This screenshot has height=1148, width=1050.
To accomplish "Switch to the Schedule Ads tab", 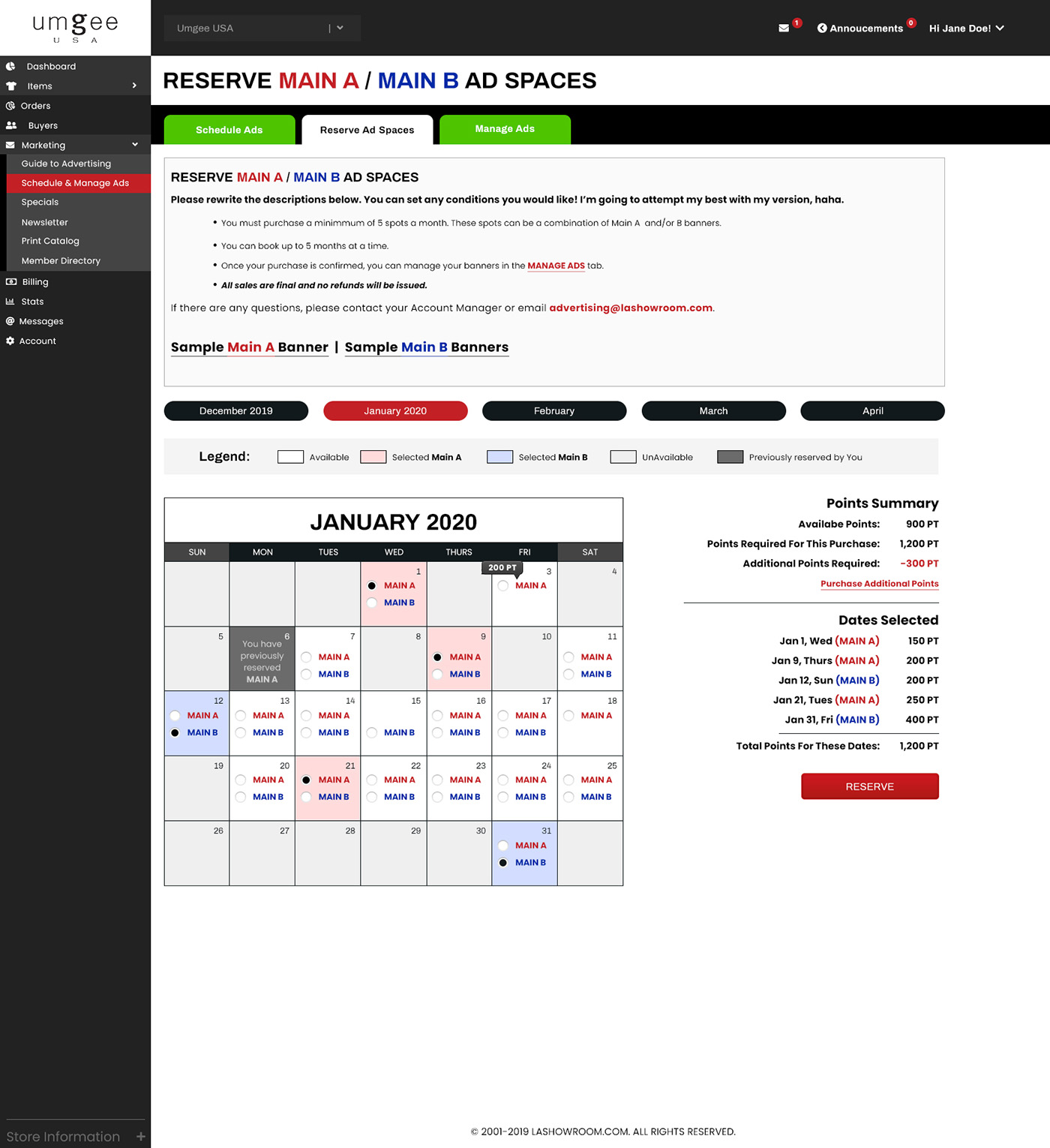I will click(229, 130).
